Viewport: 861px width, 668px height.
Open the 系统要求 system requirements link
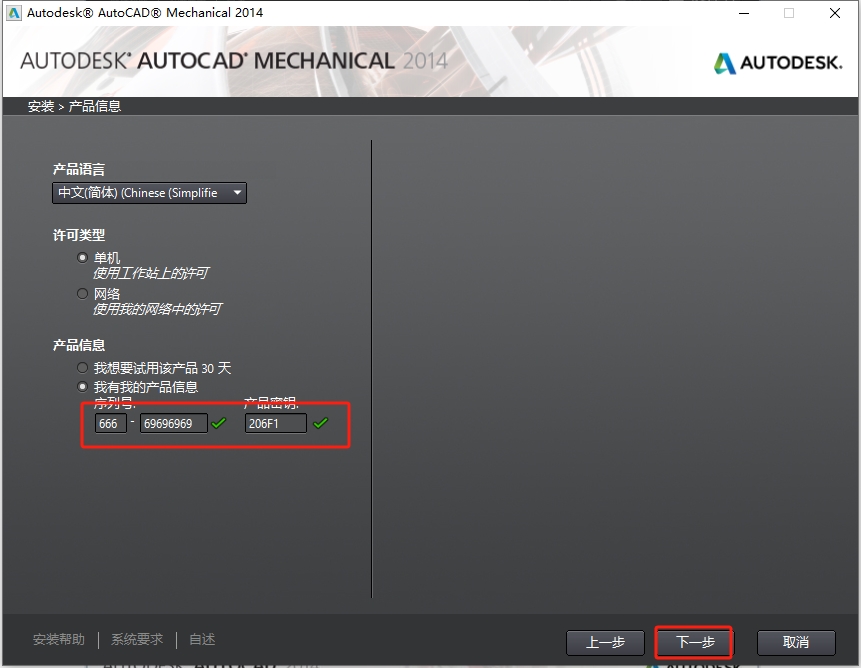pos(137,639)
